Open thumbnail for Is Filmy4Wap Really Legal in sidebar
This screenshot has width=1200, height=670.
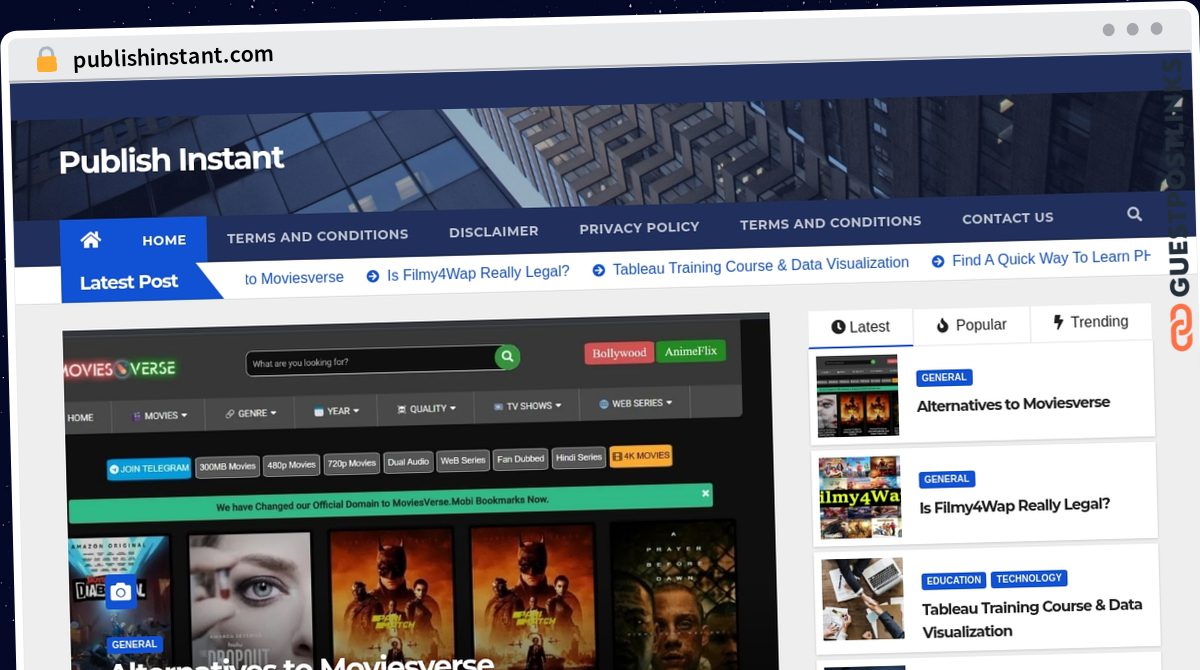point(860,497)
